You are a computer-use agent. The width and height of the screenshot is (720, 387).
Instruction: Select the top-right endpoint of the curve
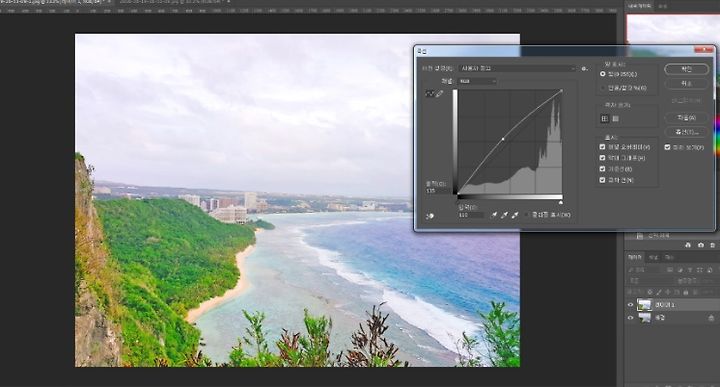tap(561, 91)
